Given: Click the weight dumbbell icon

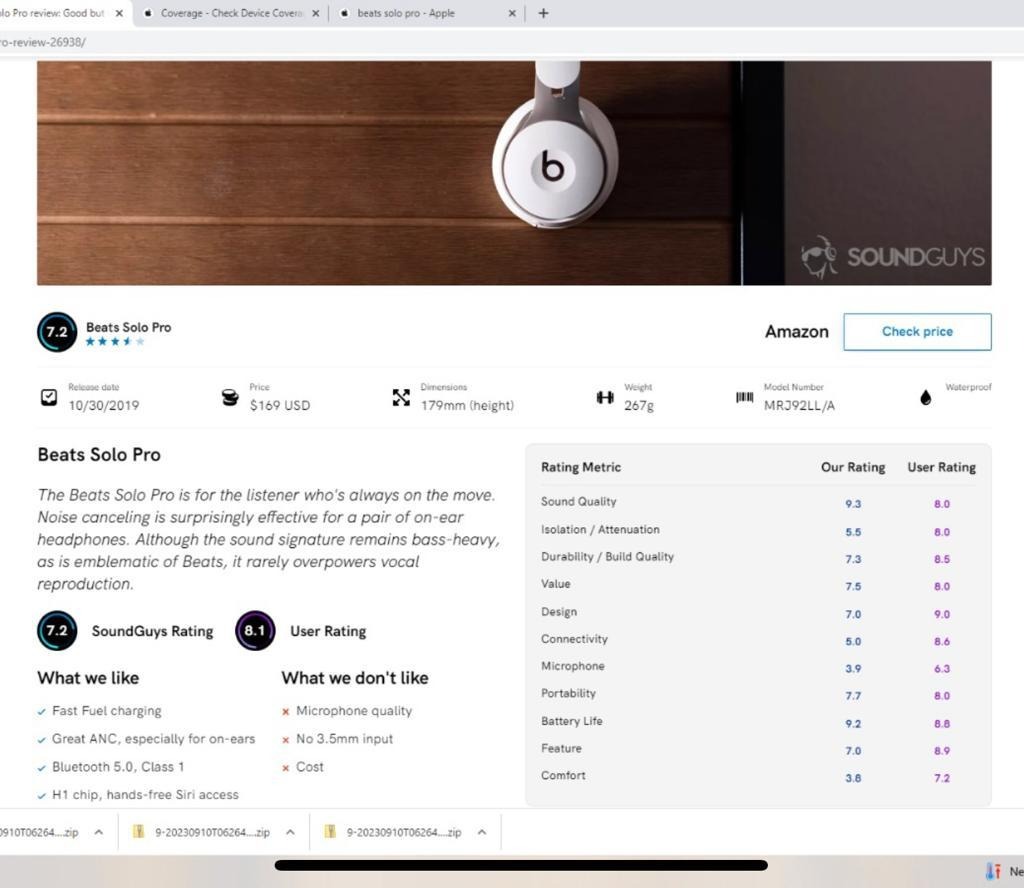Looking at the screenshot, I should pyautogui.click(x=605, y=398).
